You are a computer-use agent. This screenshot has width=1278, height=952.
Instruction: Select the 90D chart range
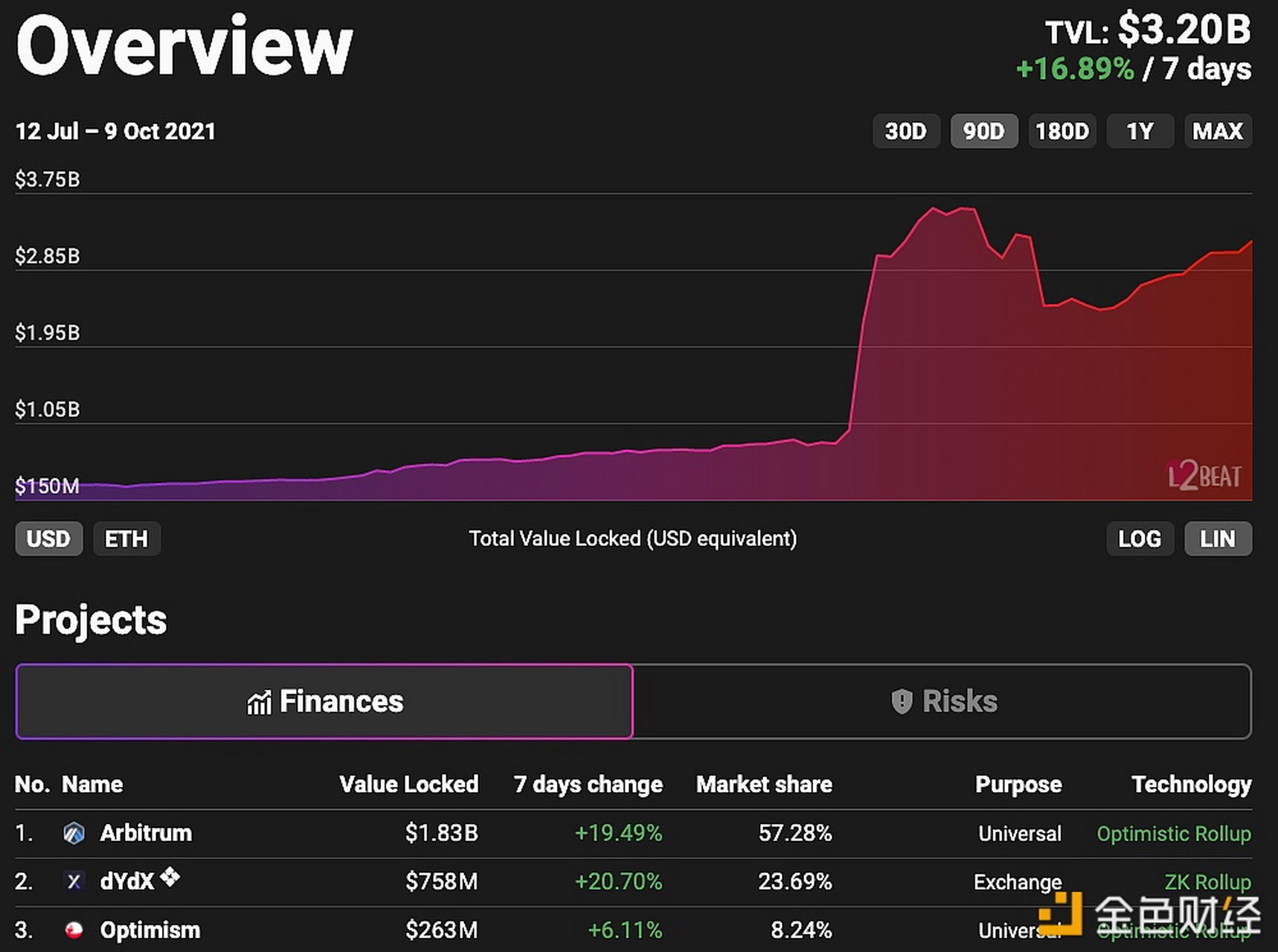tap(984, 131)
